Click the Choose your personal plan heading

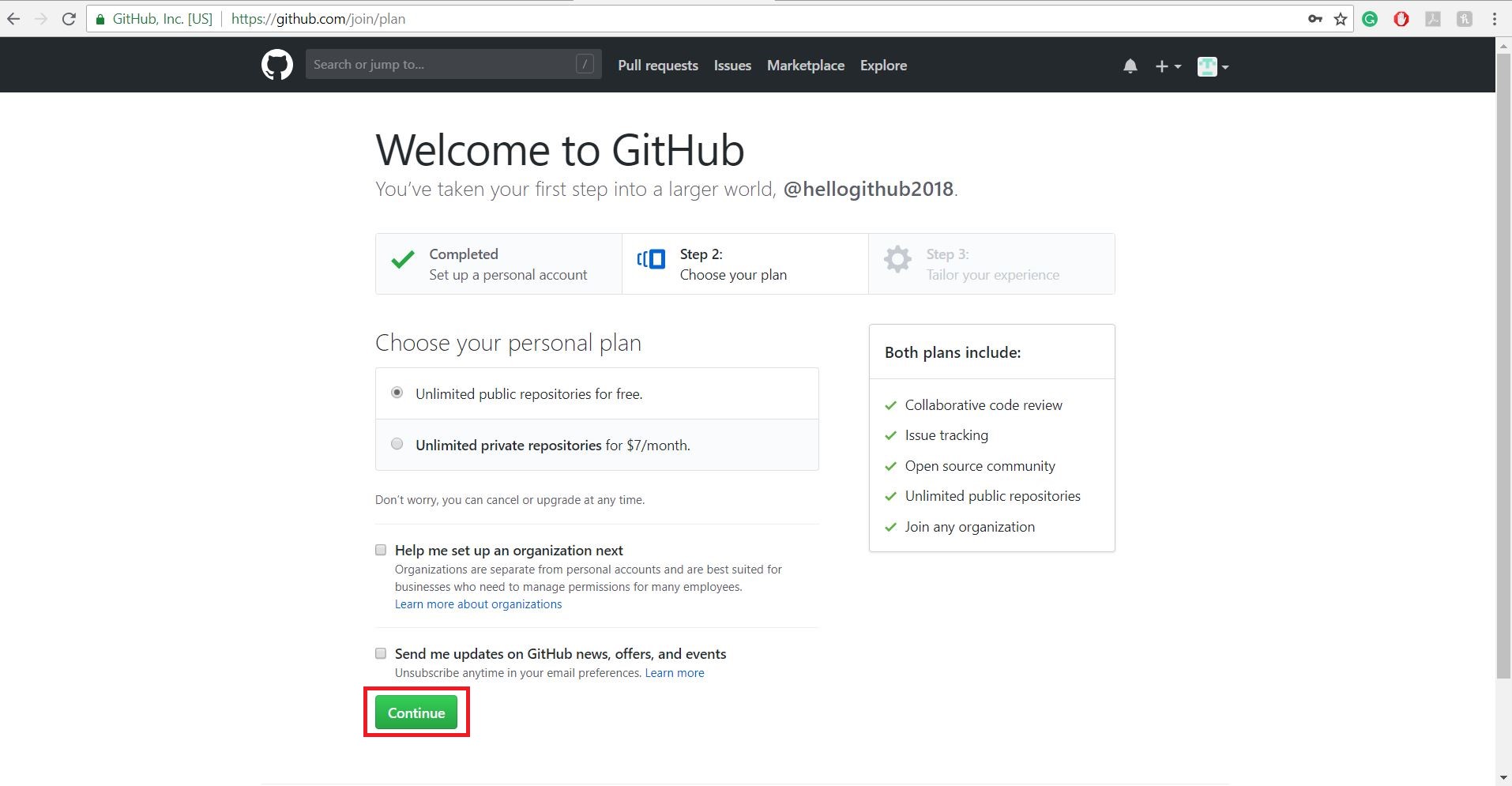(508, 343)
